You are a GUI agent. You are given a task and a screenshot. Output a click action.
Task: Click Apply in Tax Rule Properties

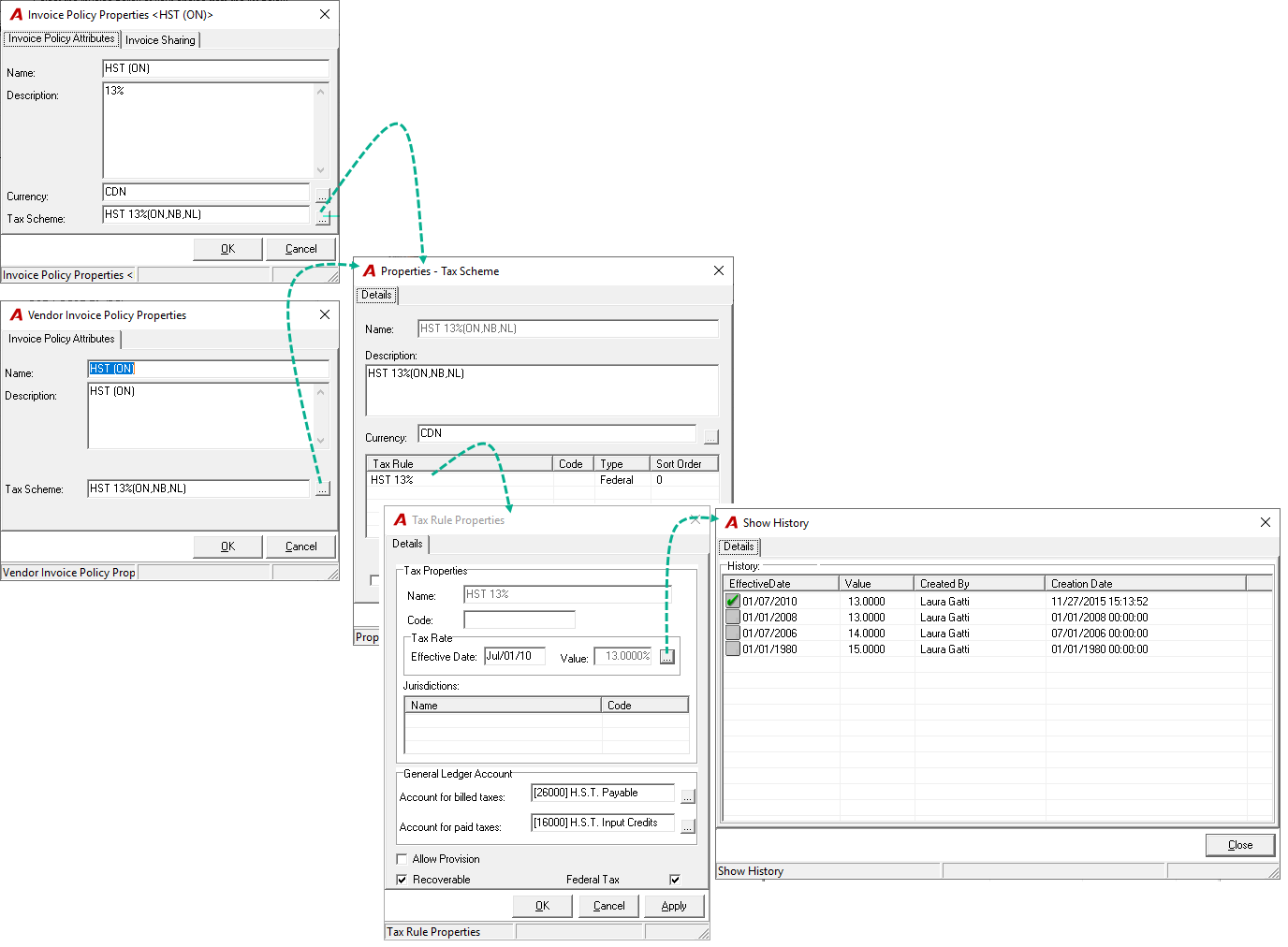point(674,906)
